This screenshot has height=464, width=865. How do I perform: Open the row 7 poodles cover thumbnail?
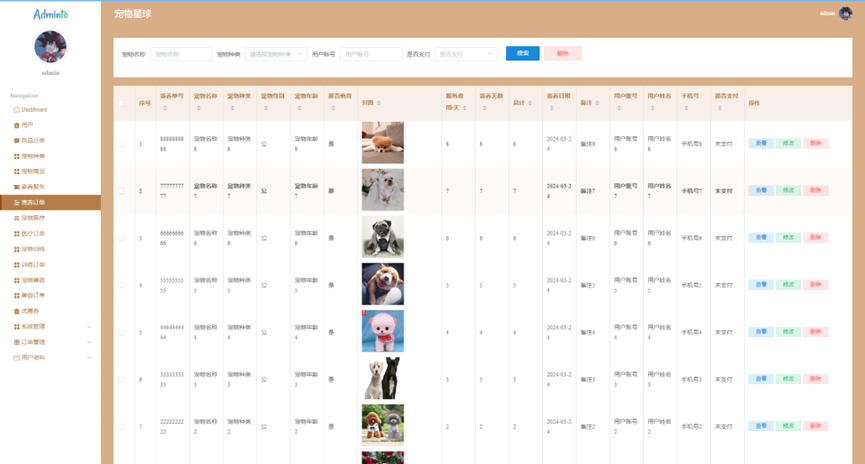383,425
